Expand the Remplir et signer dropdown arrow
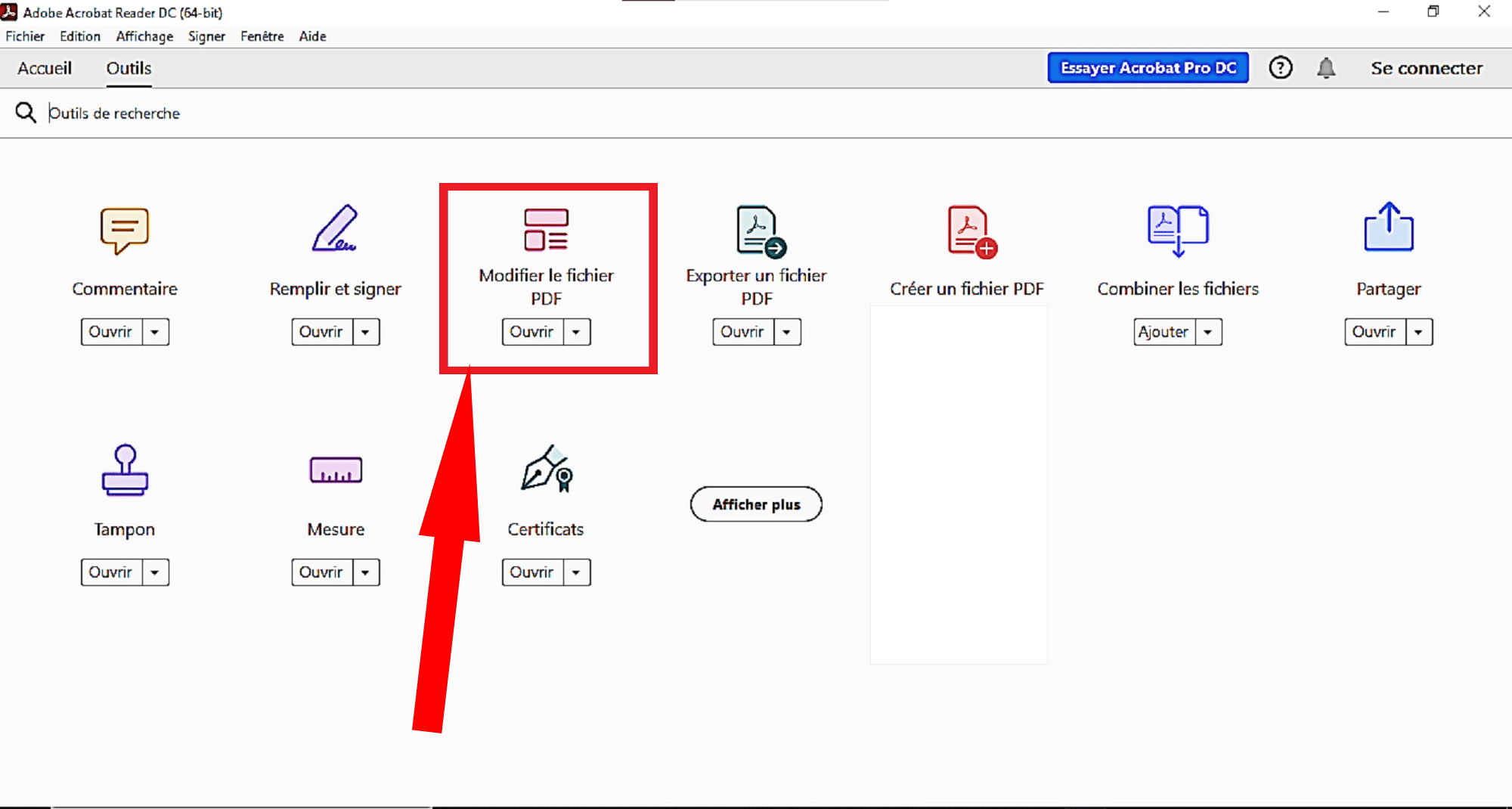The height and width of the screenshot is (809, 1512). tap(366, 332)
